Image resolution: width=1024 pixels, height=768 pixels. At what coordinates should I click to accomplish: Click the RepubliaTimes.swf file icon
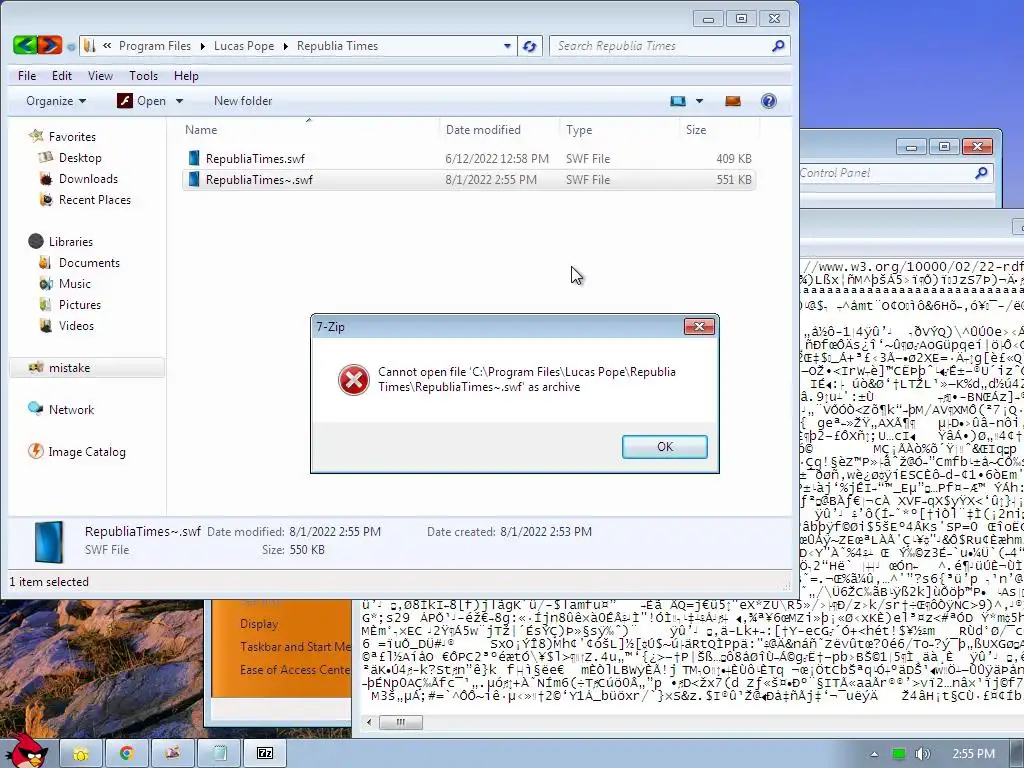click(193, 158)
